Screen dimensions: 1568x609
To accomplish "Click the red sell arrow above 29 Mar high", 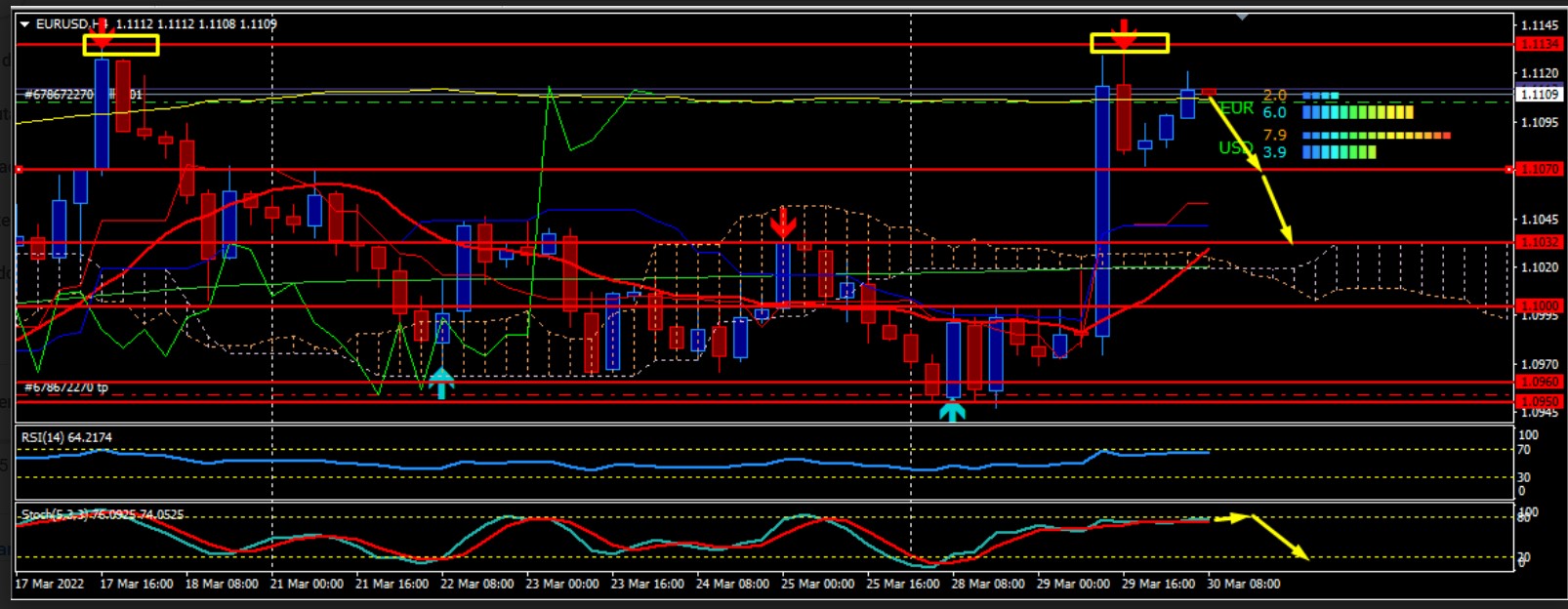I will (1125, 35).
